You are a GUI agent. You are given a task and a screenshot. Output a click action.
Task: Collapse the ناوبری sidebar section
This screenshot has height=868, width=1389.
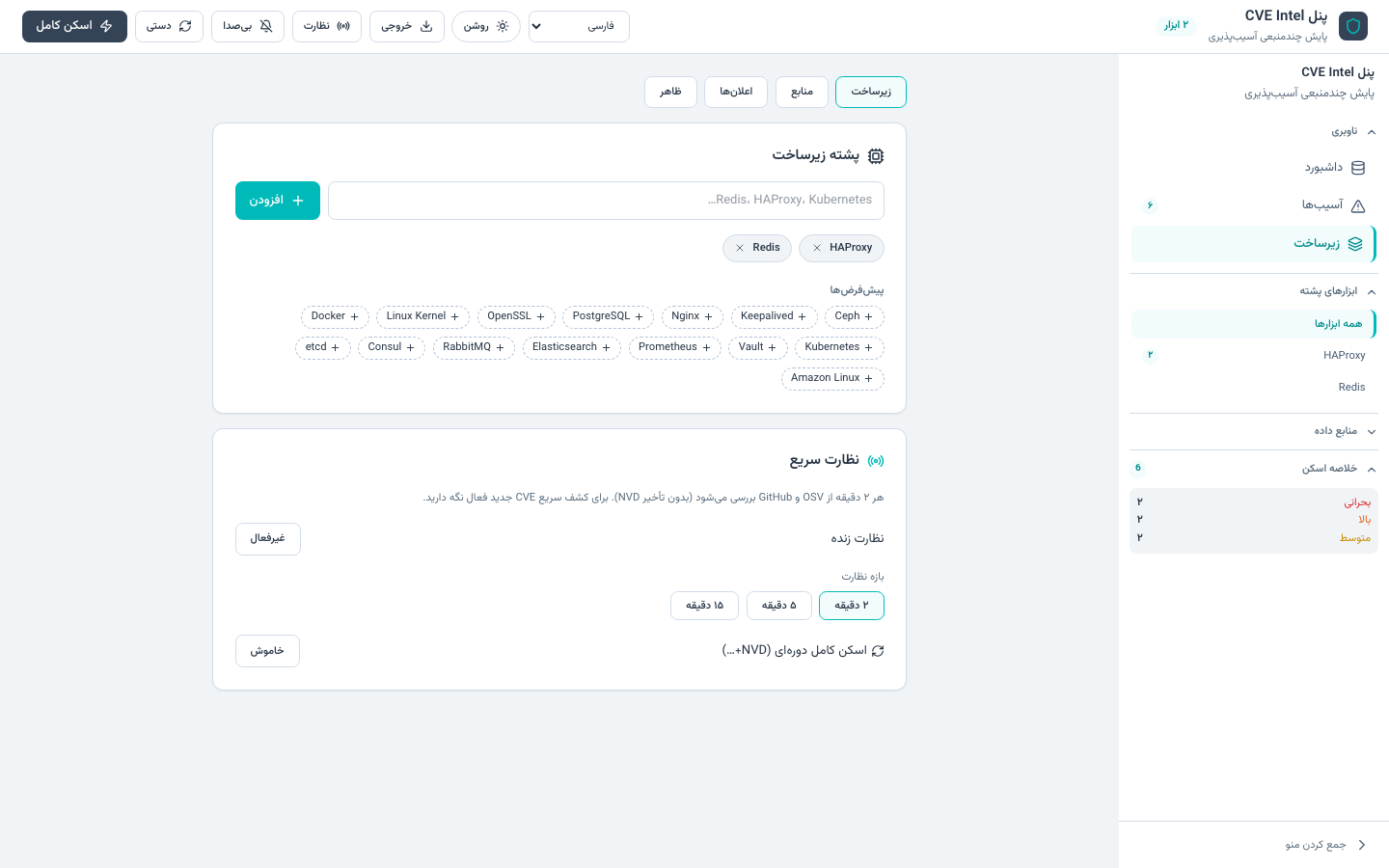tap(1254, 131)
